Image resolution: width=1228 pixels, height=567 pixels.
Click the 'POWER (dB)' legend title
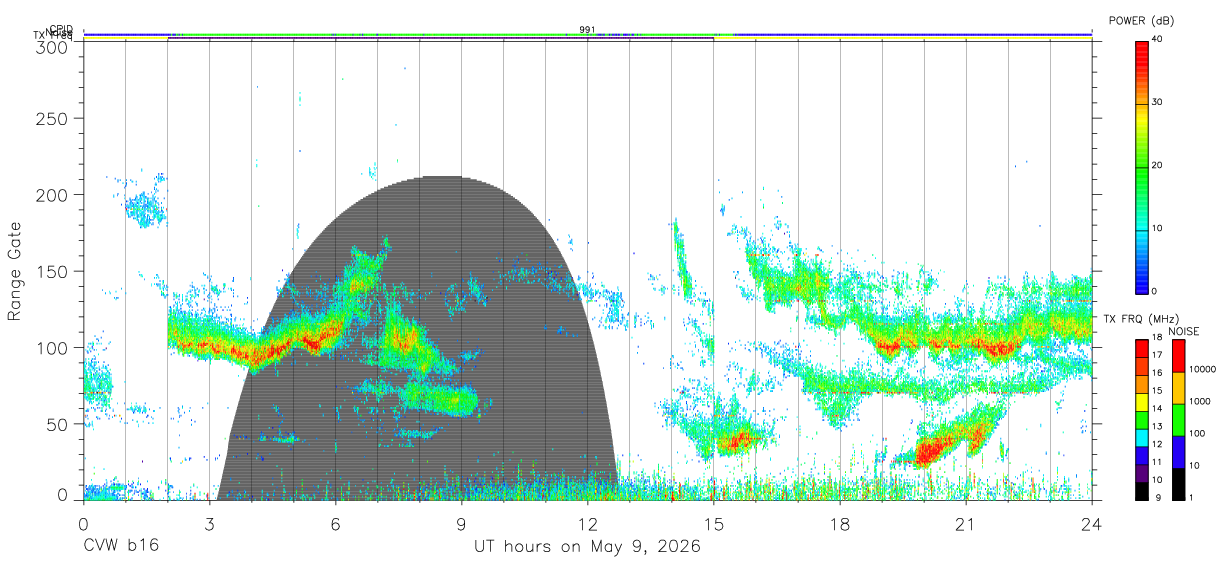tap(1142, 20)
